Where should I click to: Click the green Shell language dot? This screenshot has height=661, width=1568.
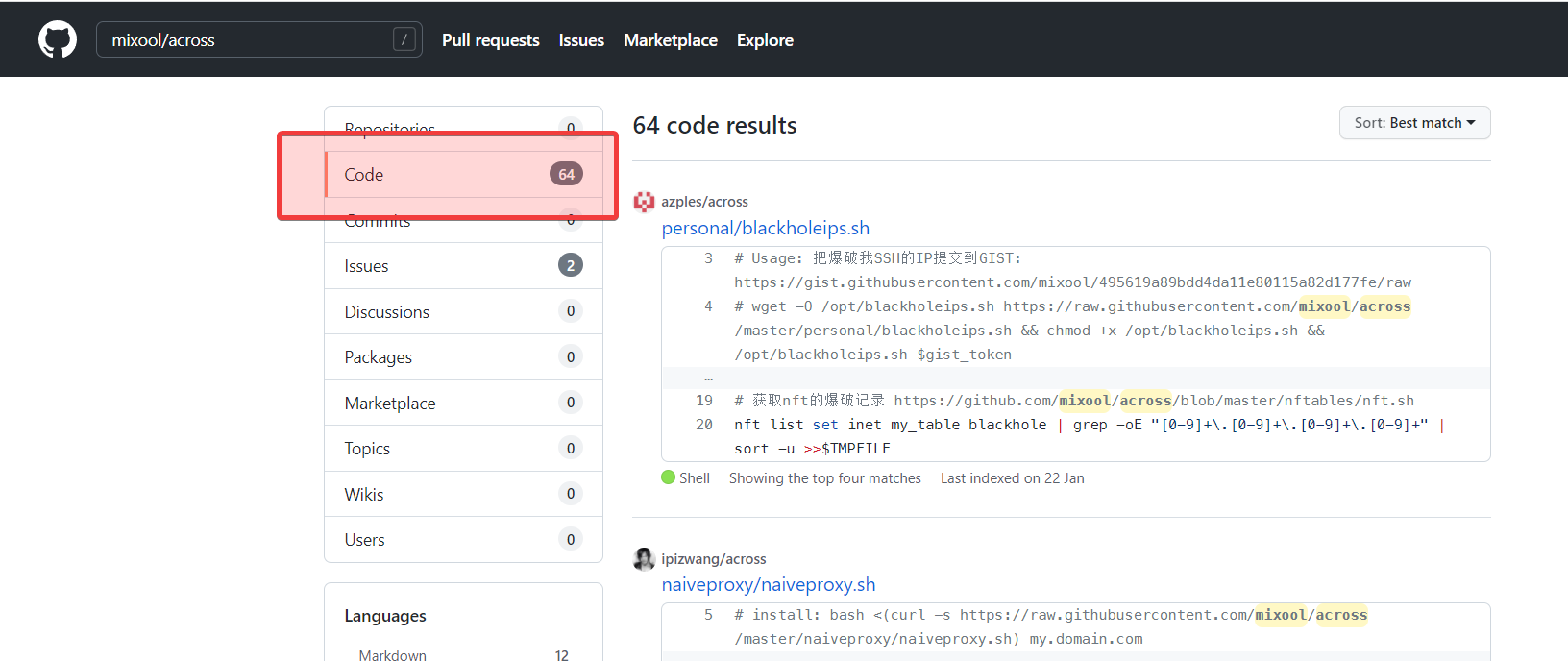pyautogui.click(x=669, y=477)
